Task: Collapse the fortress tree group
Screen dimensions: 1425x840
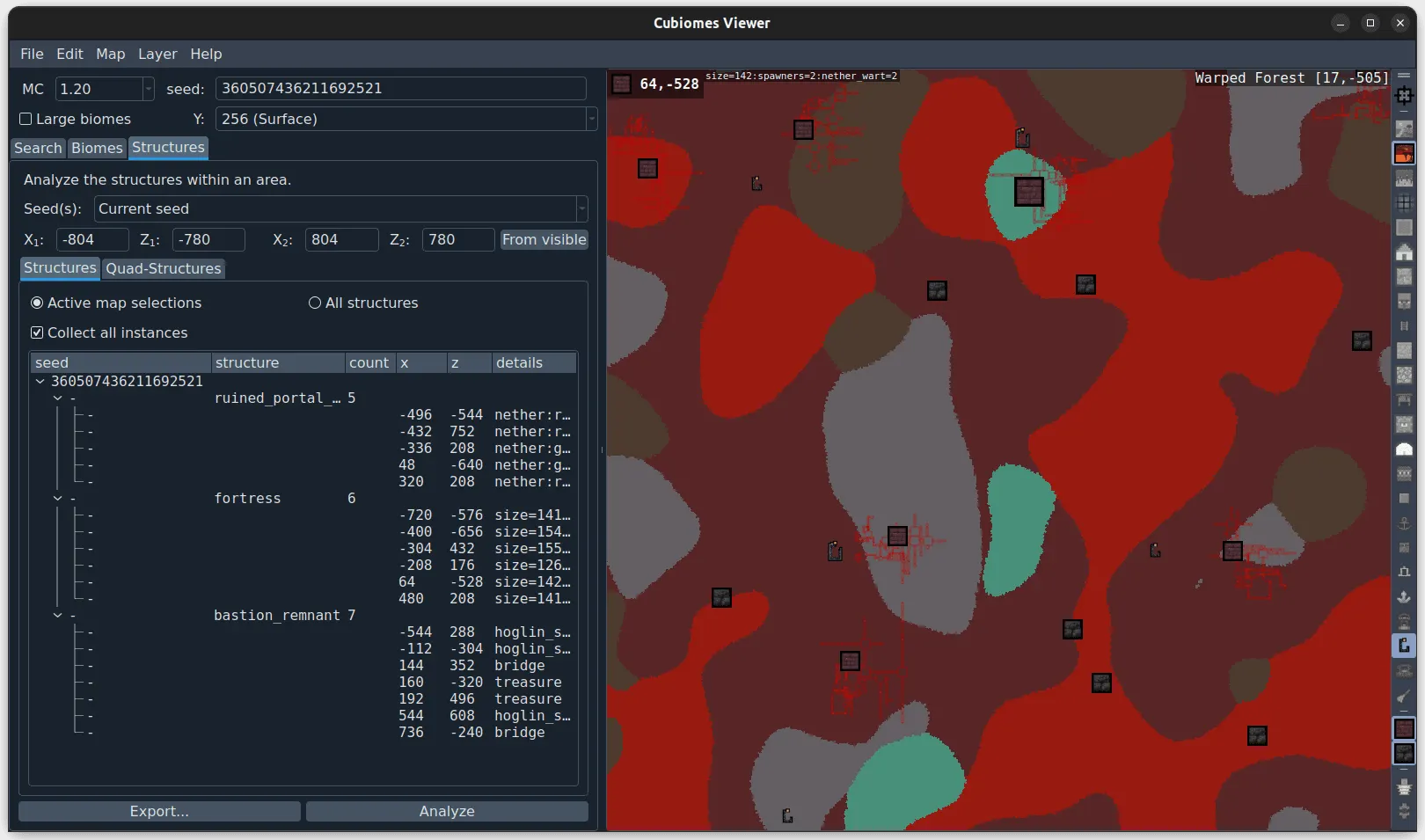Action: click(x=58, y=499)
